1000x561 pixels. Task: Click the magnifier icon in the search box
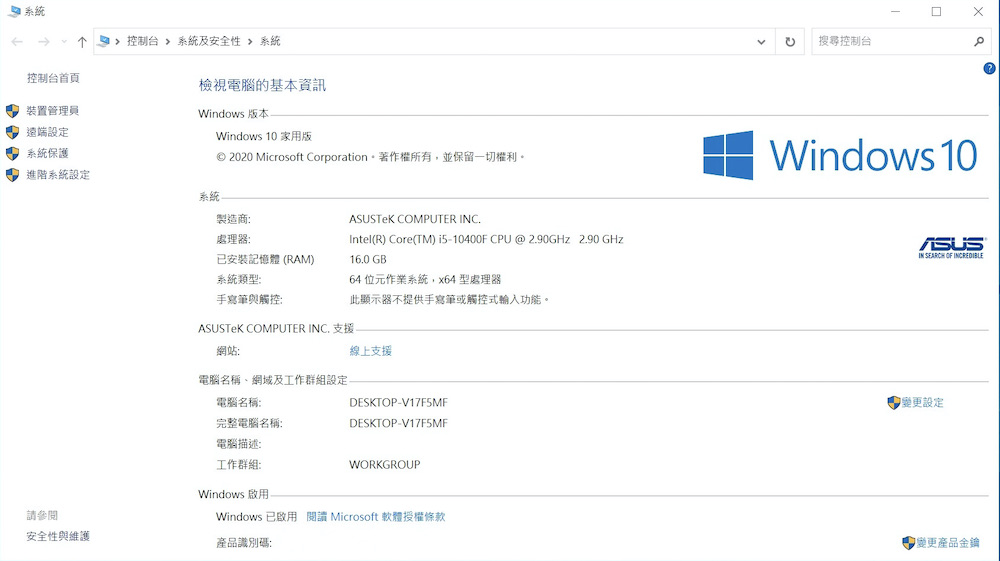point(979,42)
